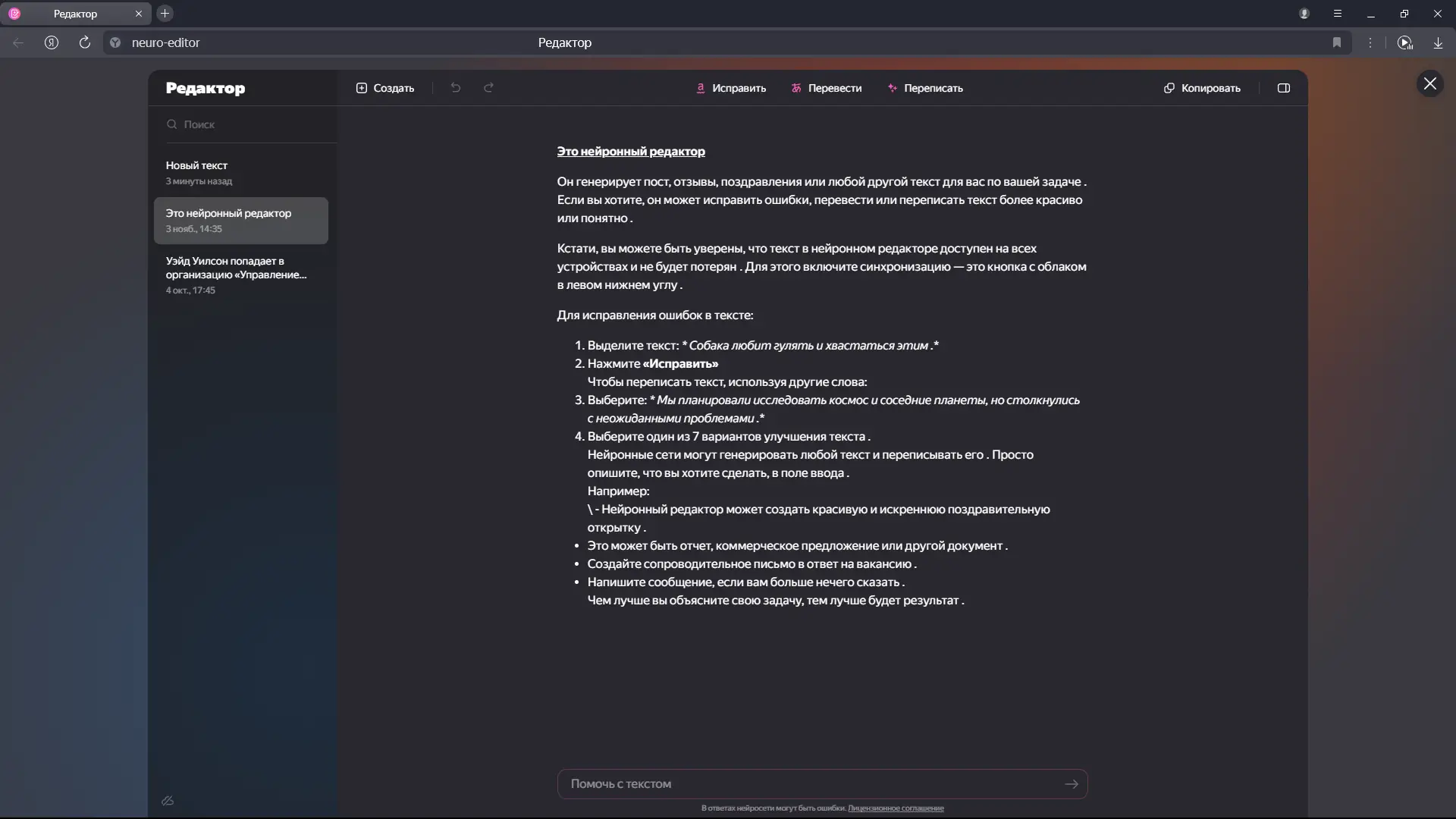Open the browser downloads icon

1438,42
